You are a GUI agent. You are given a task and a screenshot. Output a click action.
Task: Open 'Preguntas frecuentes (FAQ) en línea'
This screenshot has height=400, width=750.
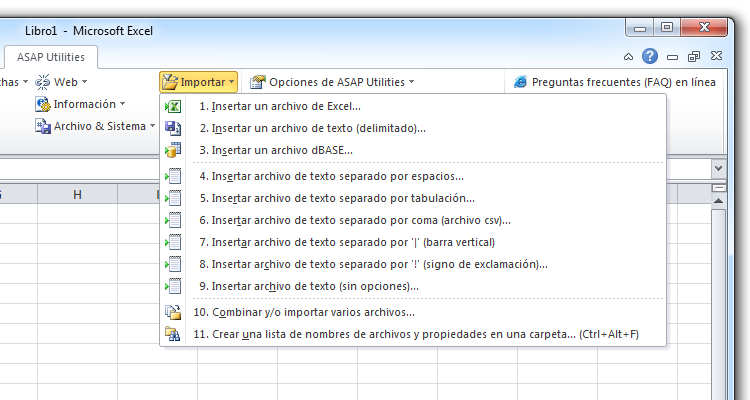pos(615,82)
